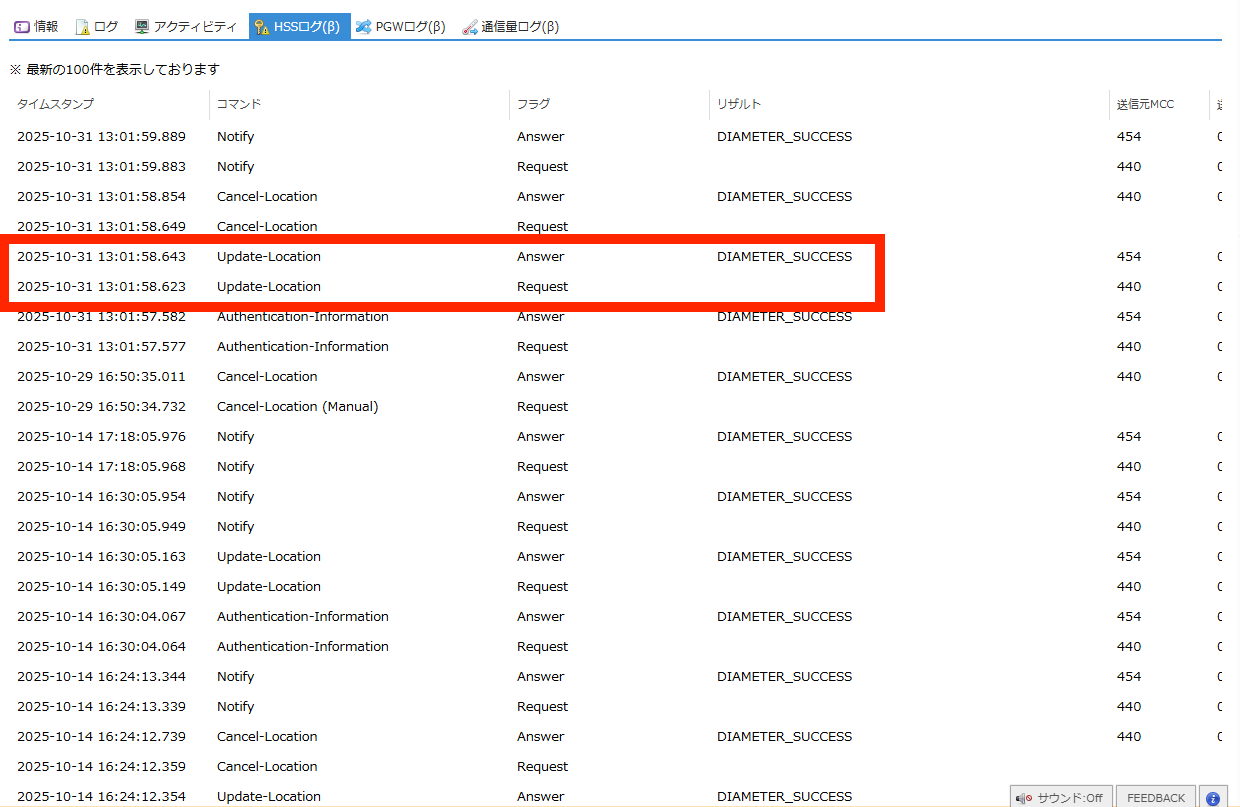Click the blue info icon button
Screen dimensions: 1240x807
[x=1212, y=798]
